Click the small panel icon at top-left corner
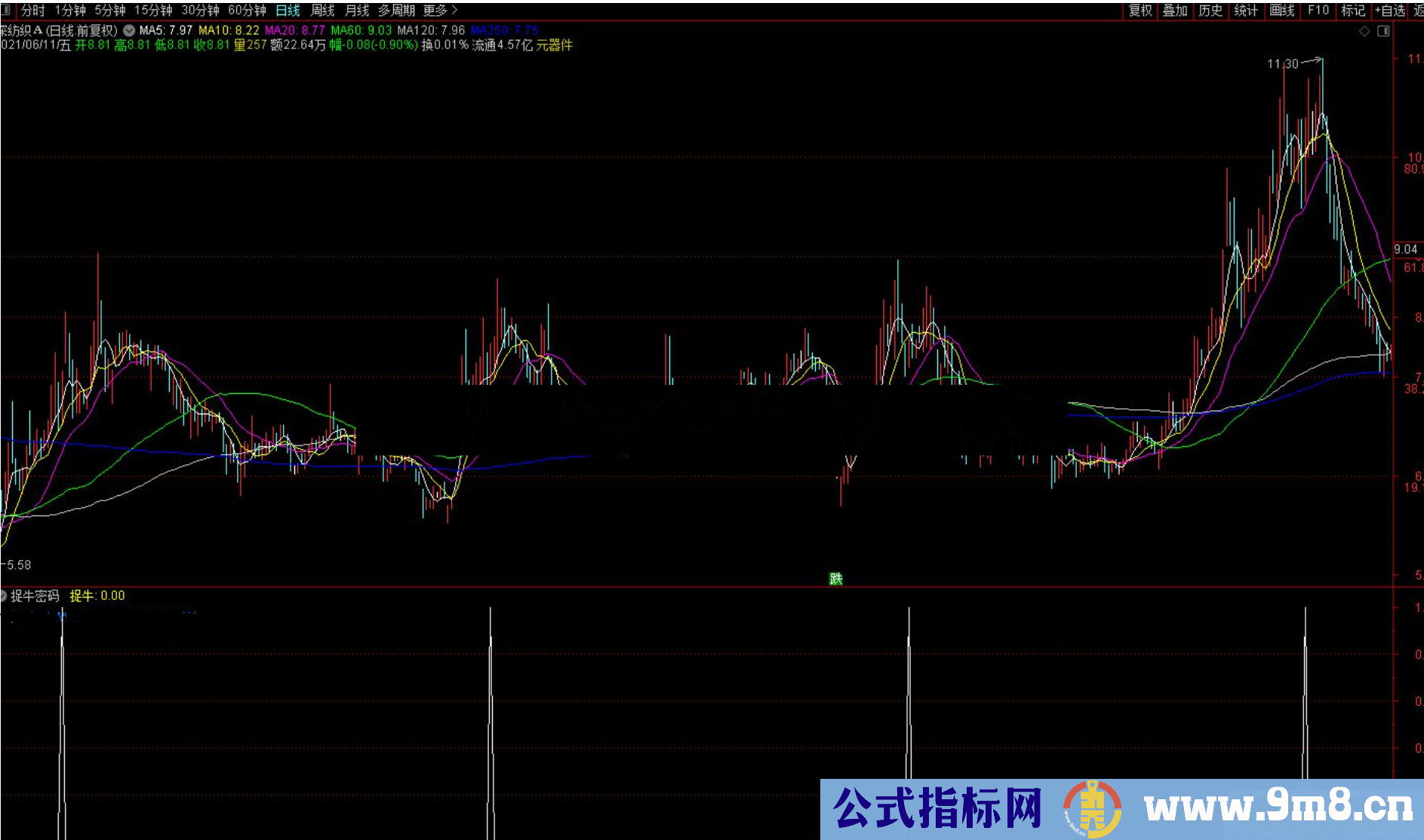 5,10
